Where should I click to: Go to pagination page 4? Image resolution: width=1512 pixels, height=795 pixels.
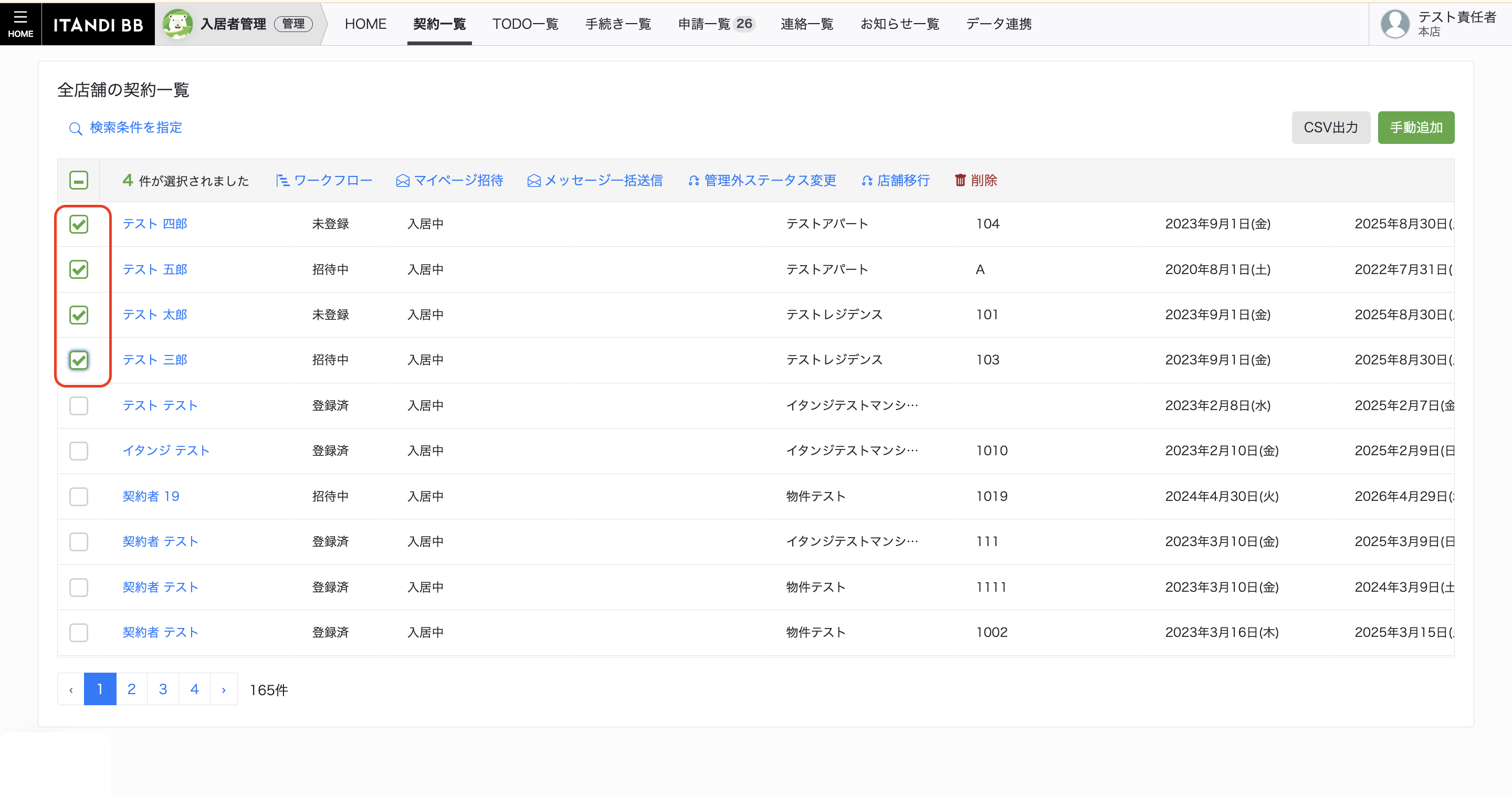pos(194,689)
